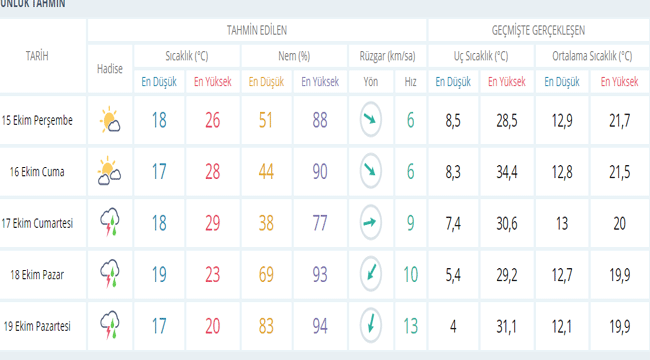Click high temperature 29 for 17 Ekim
Image resolution: width=650 pixels, height=360 pixels.
click(x=213, y=223)
